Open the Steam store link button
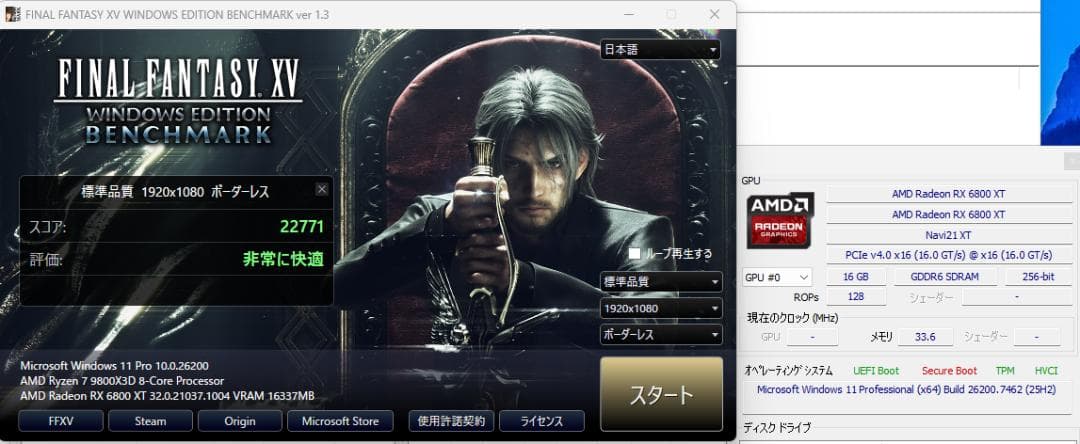This screenshot has width=1080, height=444. tap(151, 421)
